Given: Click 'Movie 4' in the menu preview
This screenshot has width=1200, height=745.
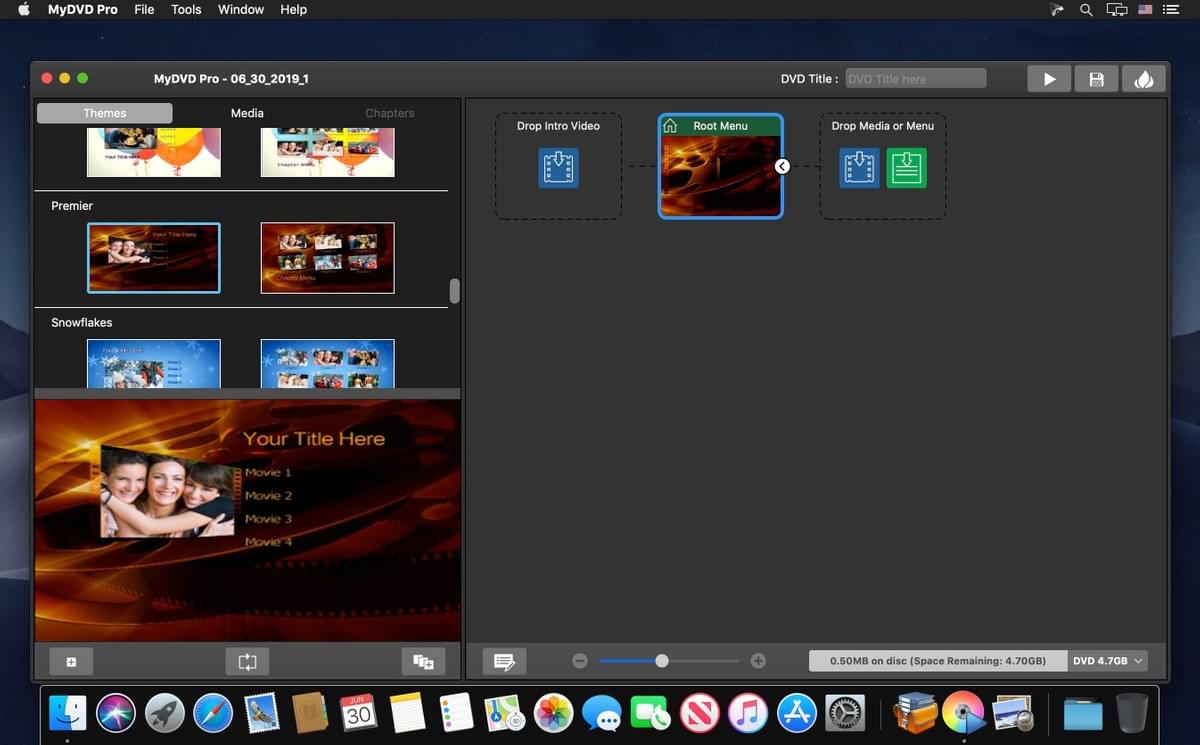Looking at the screenshot, I should tap(268, 542).
